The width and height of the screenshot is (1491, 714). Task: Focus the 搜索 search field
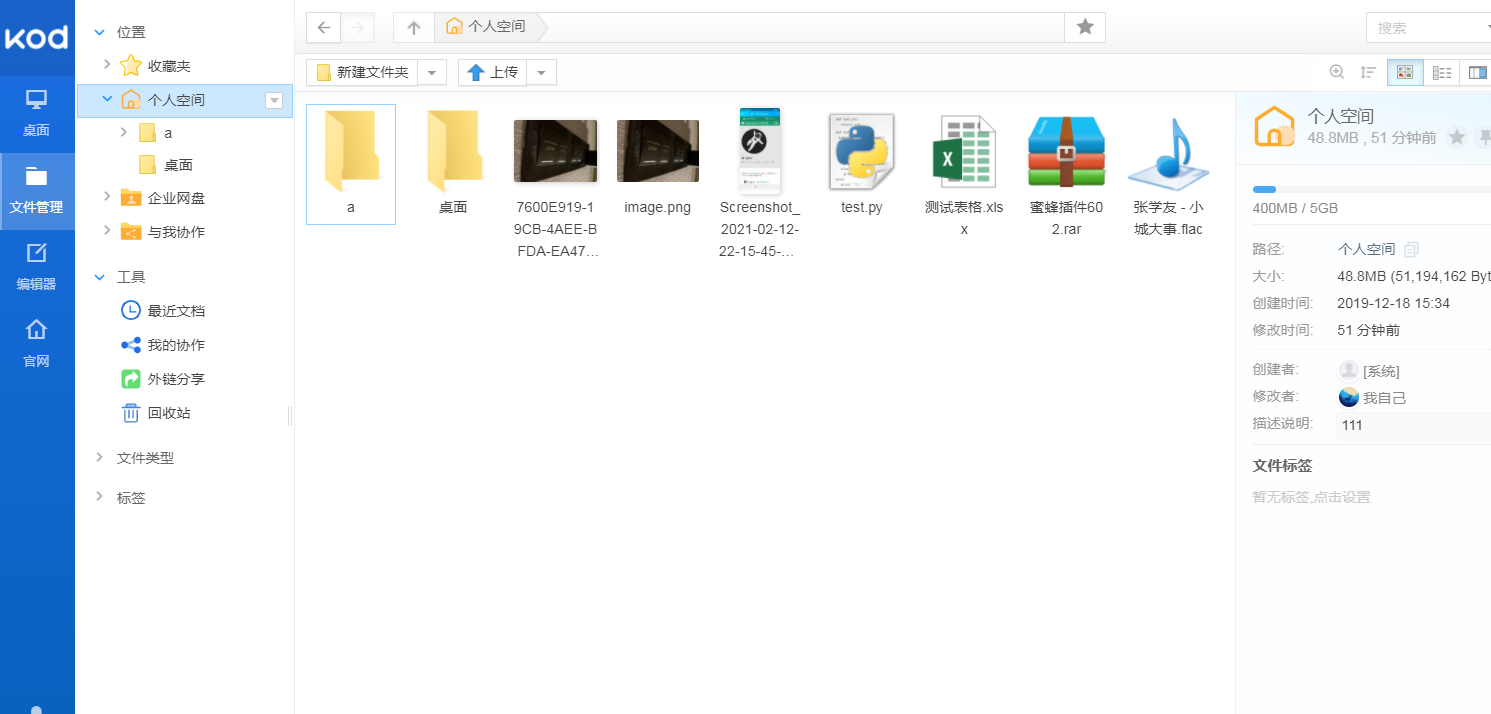click(x=1428, y=28)
